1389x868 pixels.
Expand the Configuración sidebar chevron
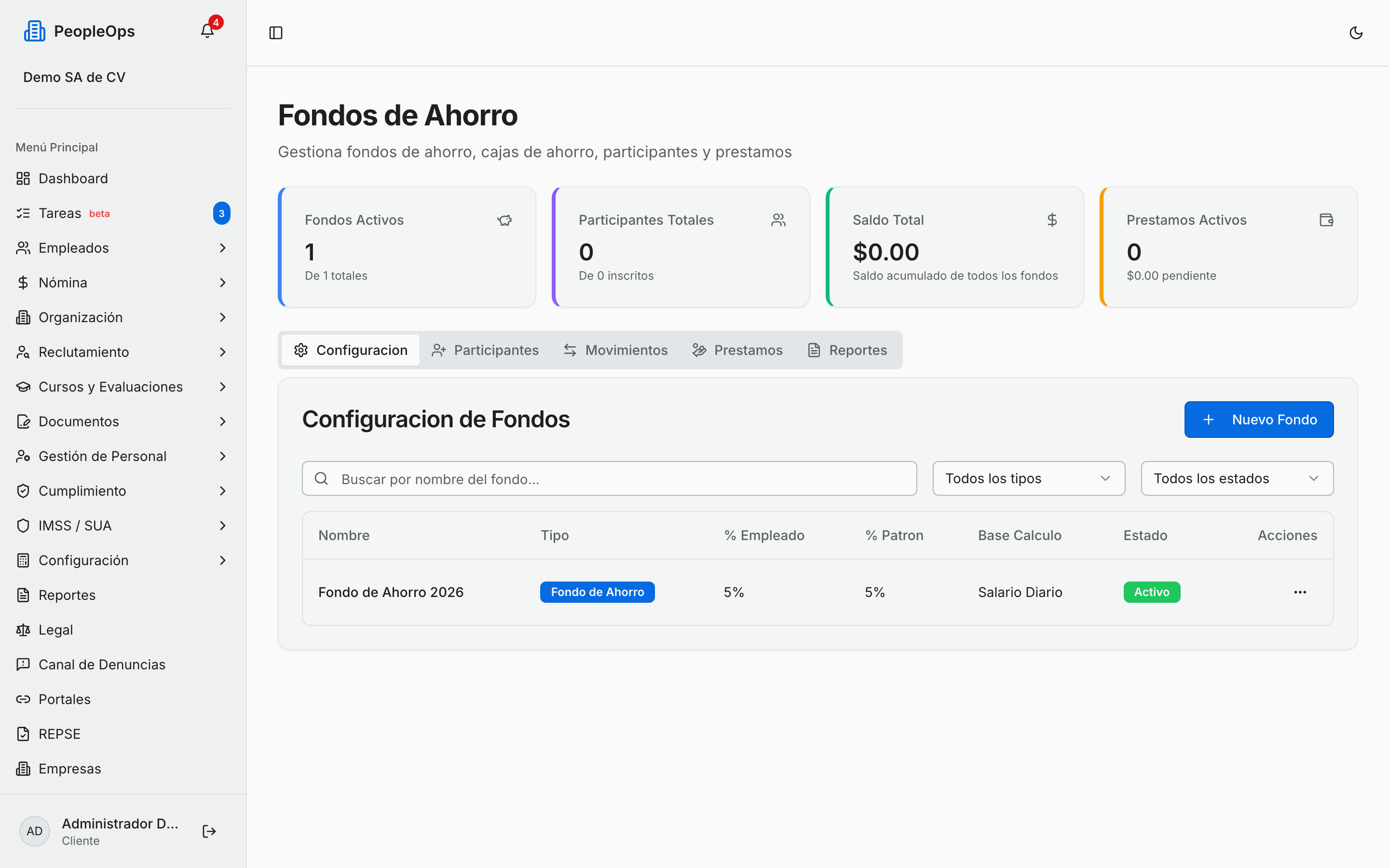[x=223, y=560]
